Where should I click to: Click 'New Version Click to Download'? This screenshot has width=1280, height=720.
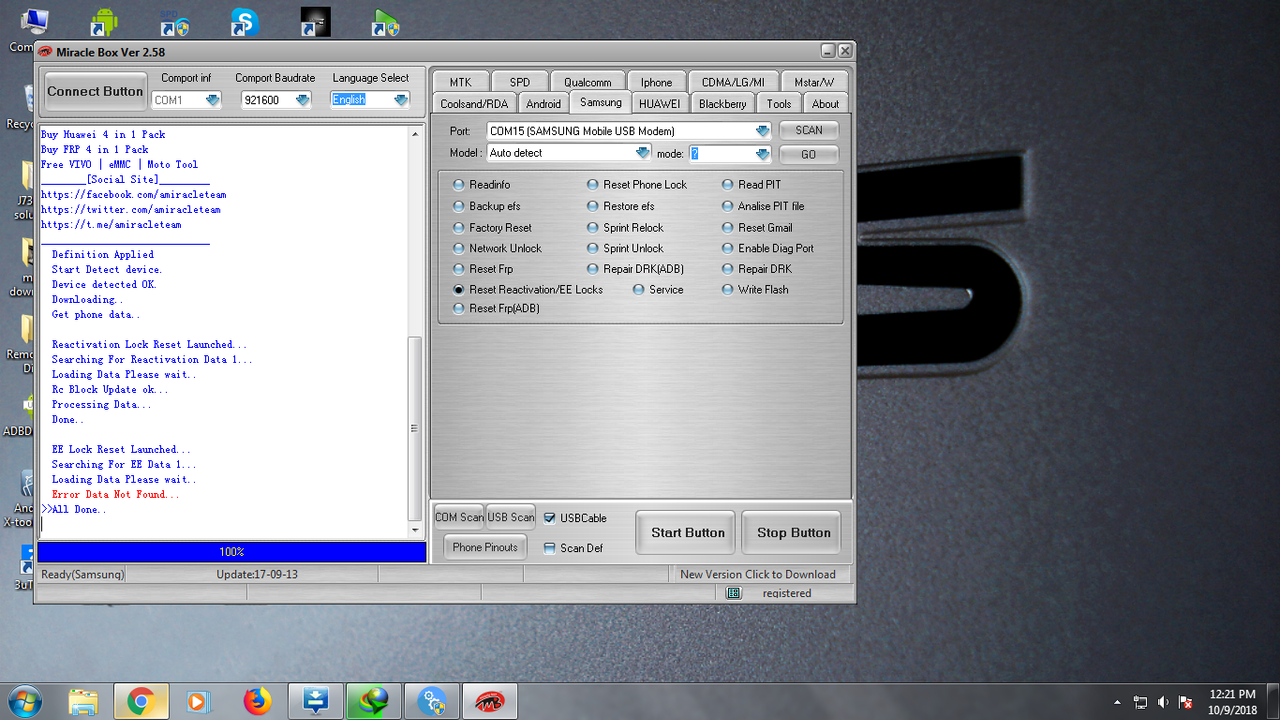(x=758, y=574)
